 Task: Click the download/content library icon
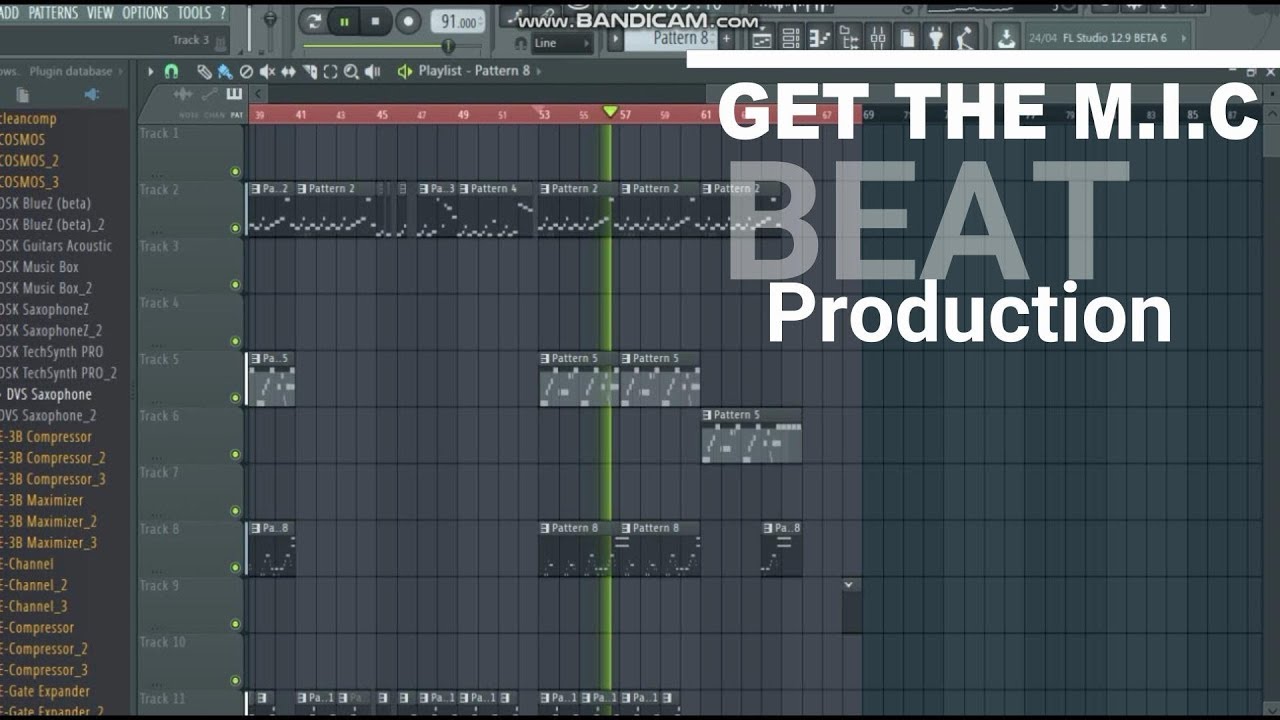(1006, 39)
